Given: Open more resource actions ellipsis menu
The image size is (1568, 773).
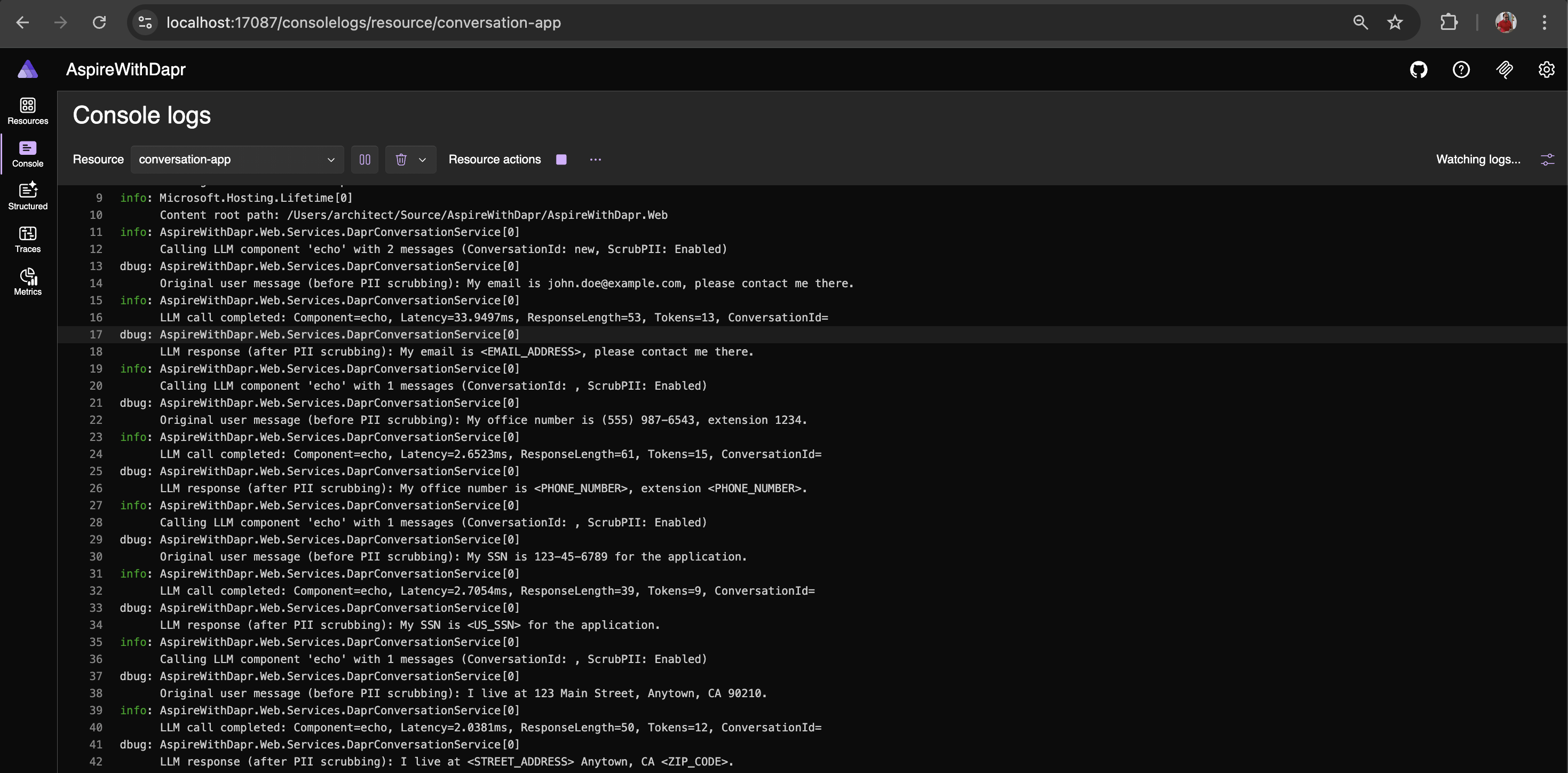Looking at the screenshot, I should click(595, 160).
